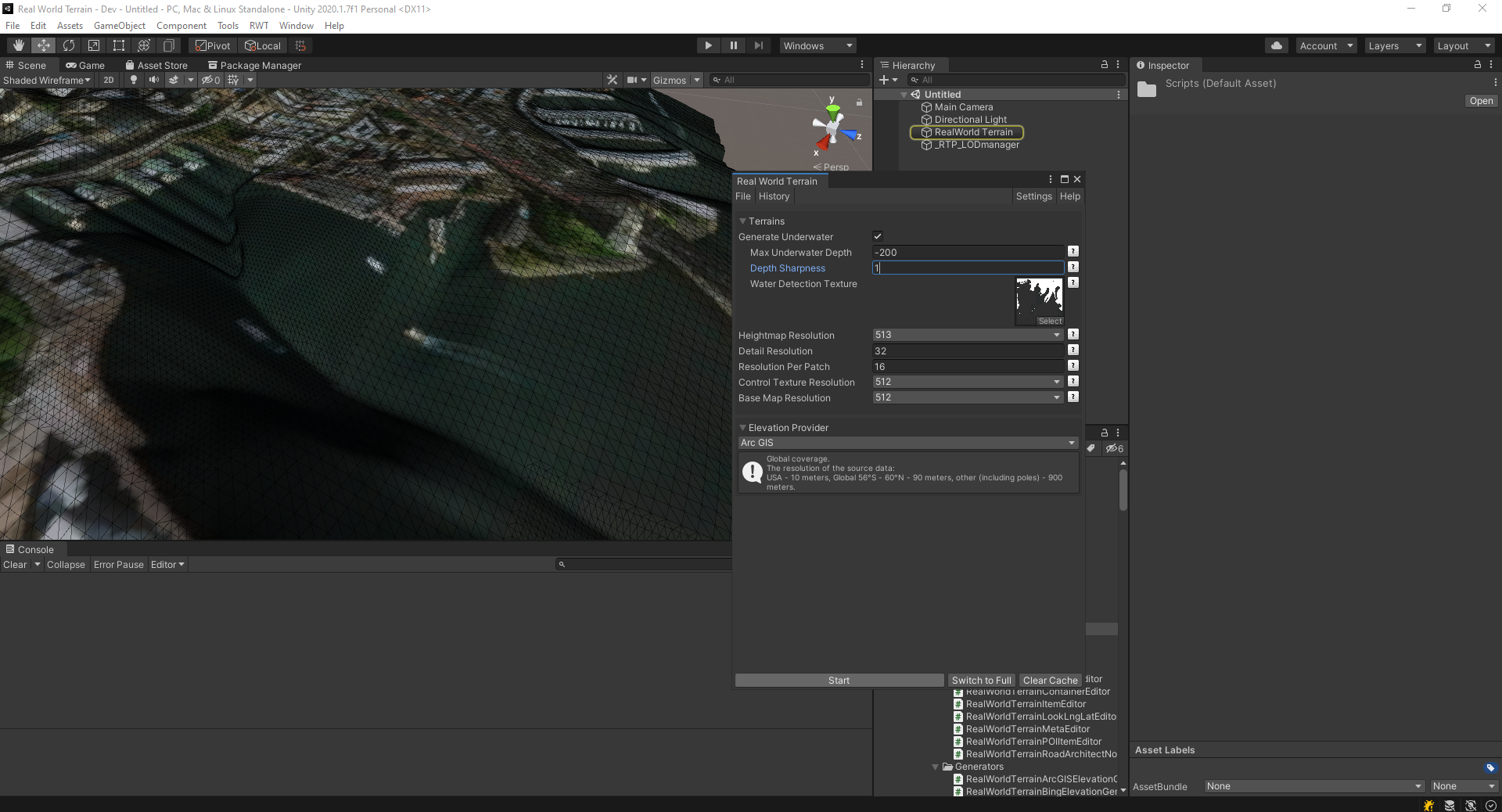This screenshot has height=812, width=1502.
Task: Open the RWT menu in menu bar
Action: click(x=259, y=26)
